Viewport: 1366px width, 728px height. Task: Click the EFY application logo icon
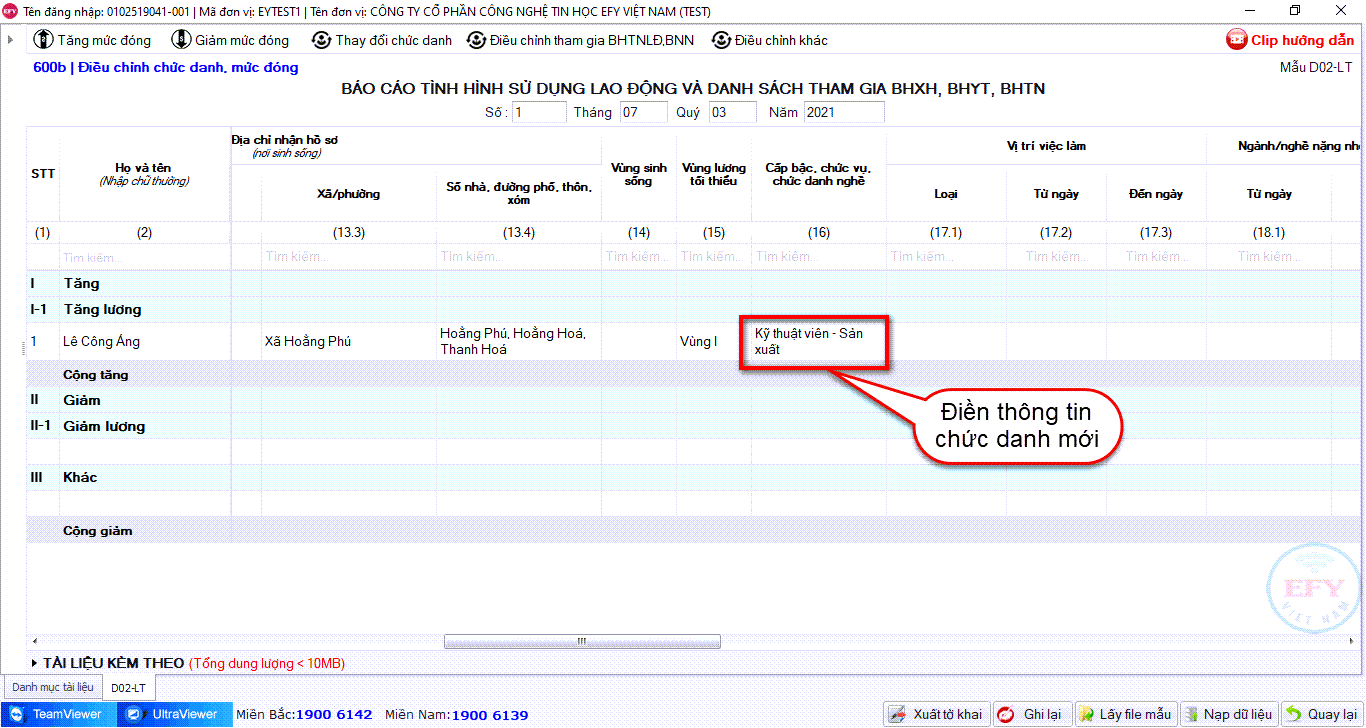coord(12,11)
